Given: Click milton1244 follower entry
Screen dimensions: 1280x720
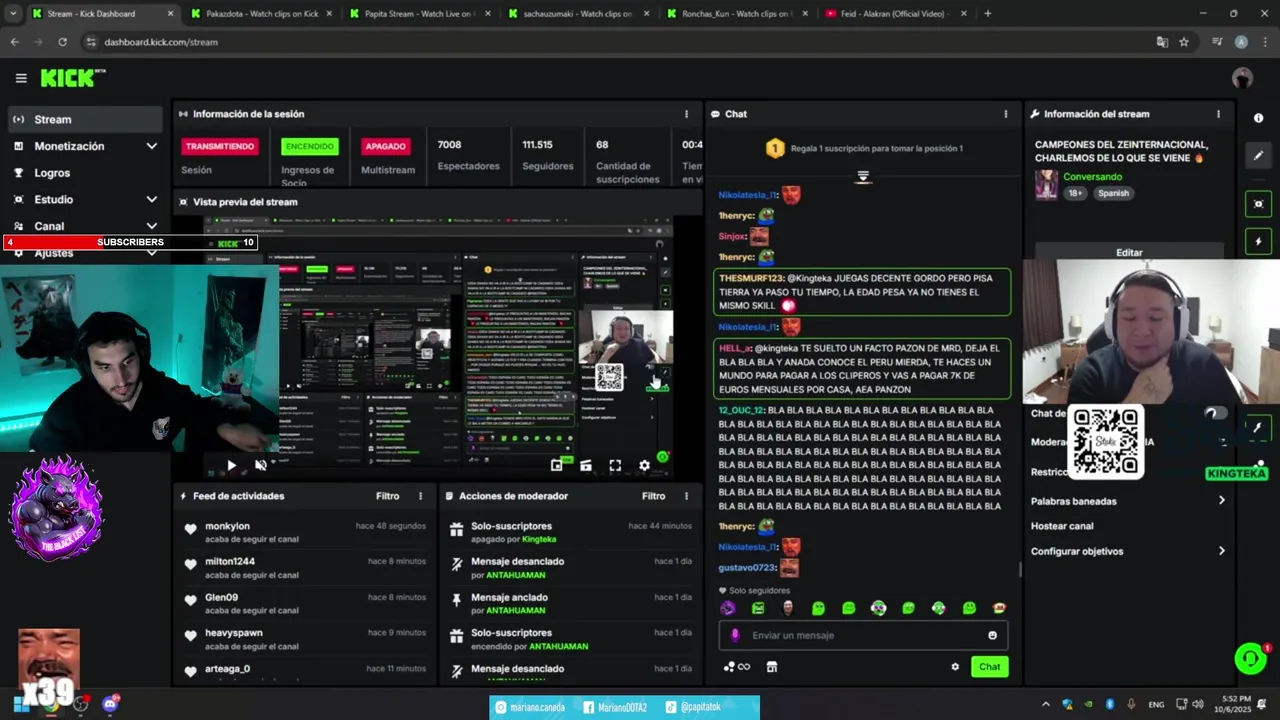Looking at the screenshot, I should click(305, 568).
